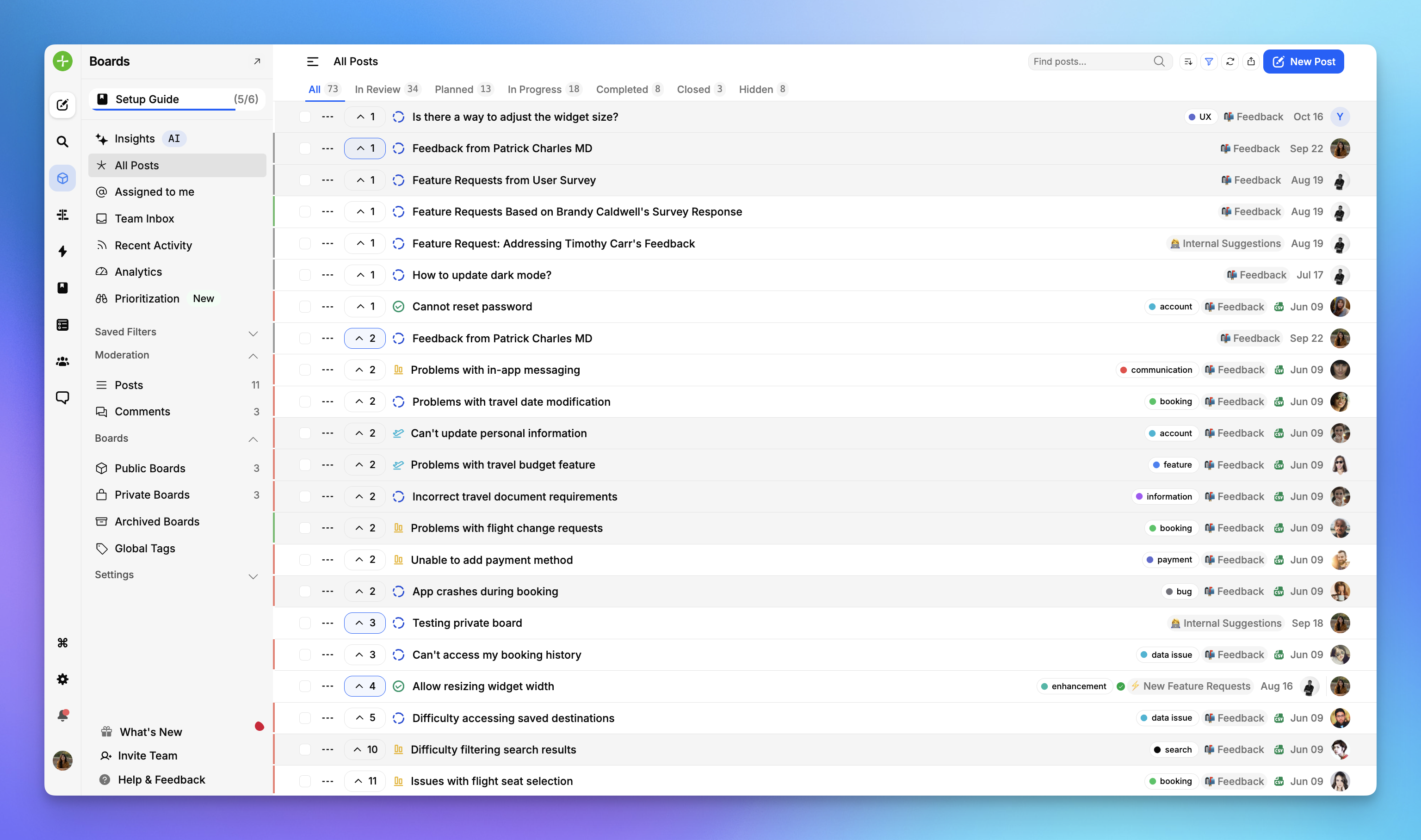Image resolution: width=1421 pixels, height=840 pixels.
Task: Check the checkbox on Cannot reset password
Action: tap(305, 306)
